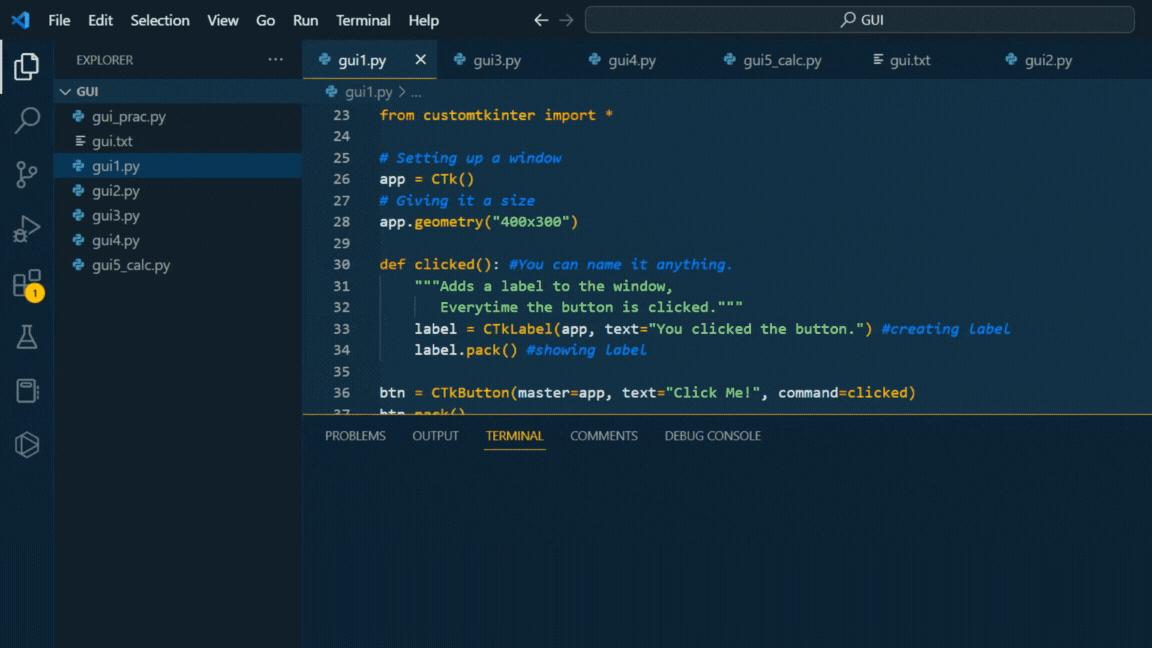Open the Extensions view showing one notification badge
Image resolution: width=1152 pixels, height=648 pixels.
[26, 282]
